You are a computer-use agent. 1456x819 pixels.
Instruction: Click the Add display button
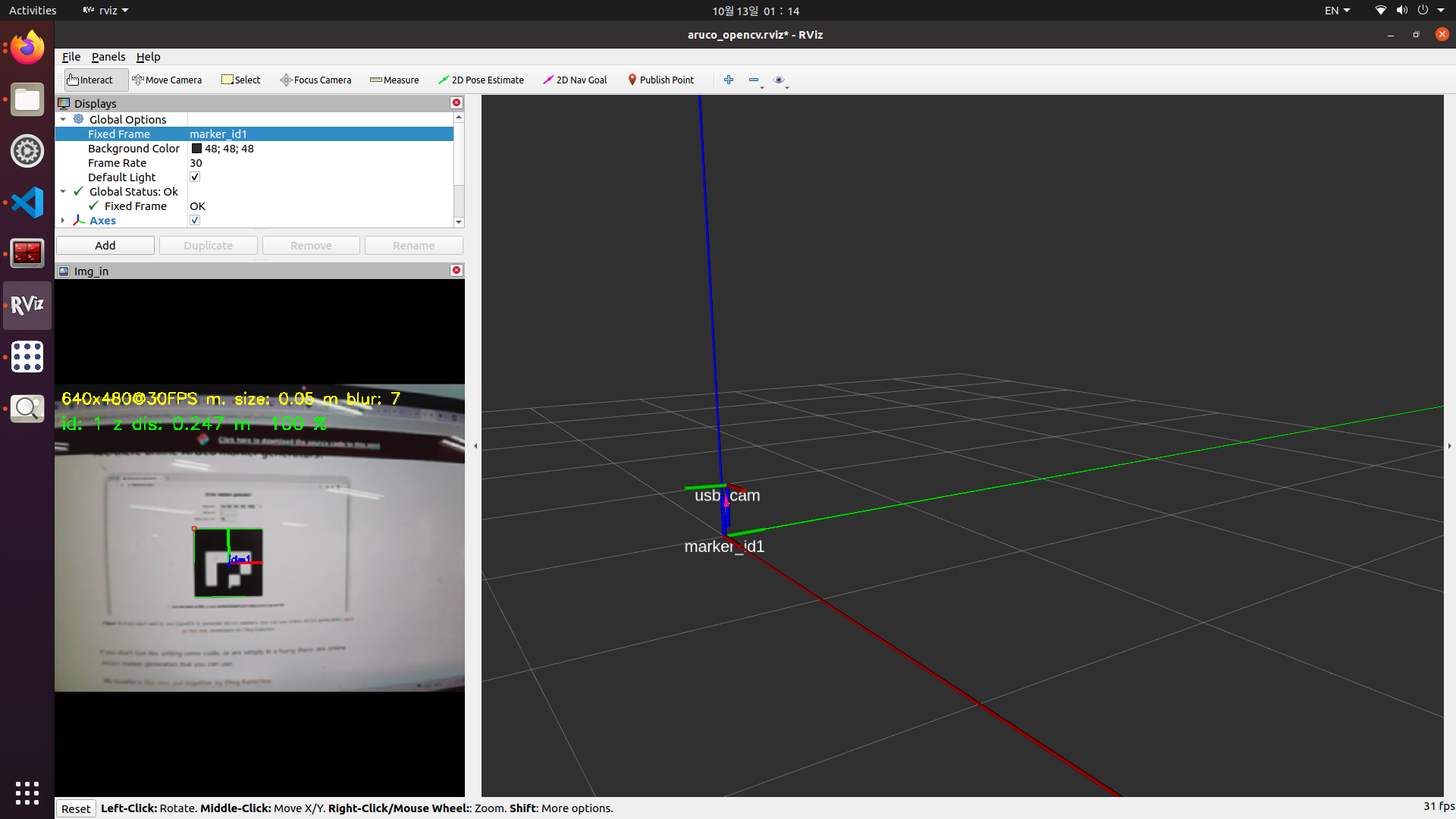pyautogui.click(x=105, y=245)
